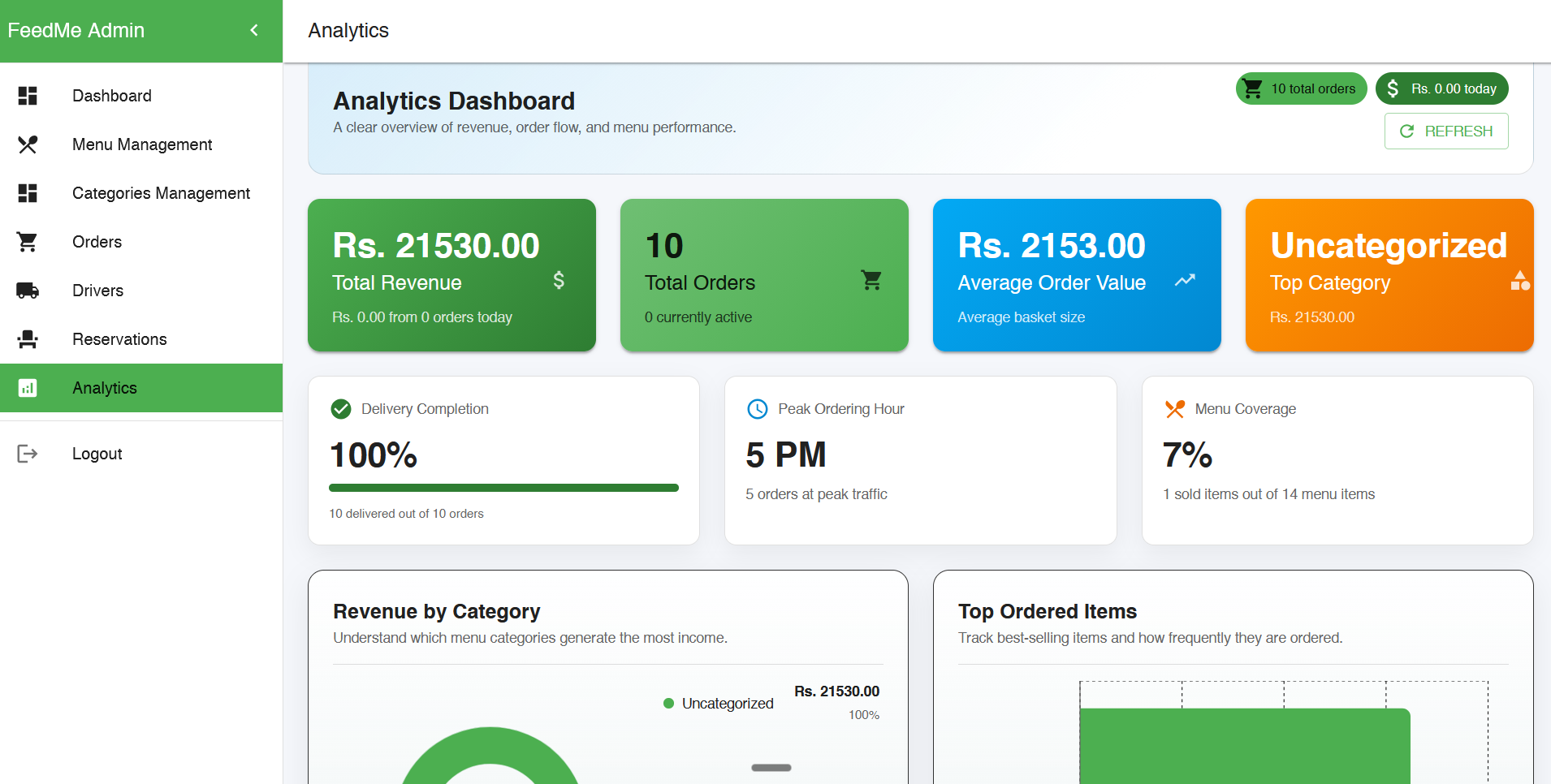Click the Reservations seat icon
This screenshot has width=1551, height=784.
click(x=28, y=339)
